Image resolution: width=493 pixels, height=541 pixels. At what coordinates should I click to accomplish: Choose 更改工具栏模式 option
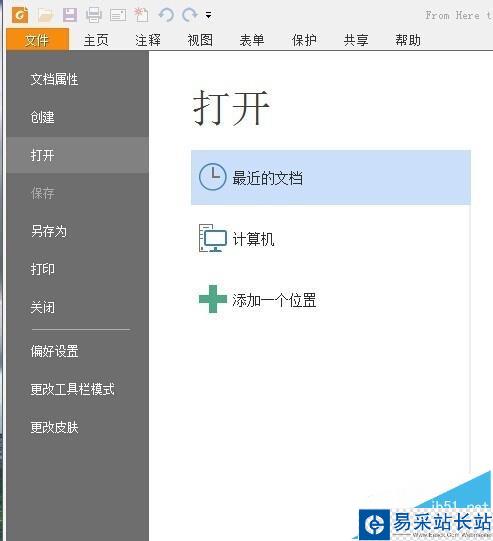point(78,389)
